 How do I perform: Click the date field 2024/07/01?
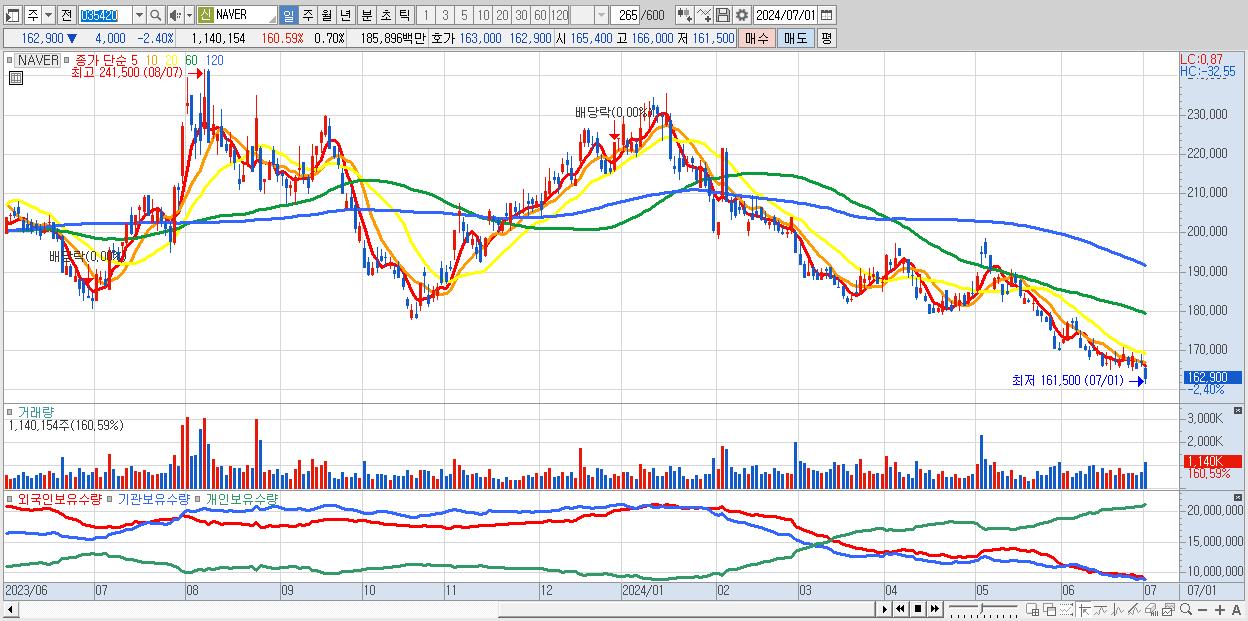pyautogui.click(x=785, y=15)
